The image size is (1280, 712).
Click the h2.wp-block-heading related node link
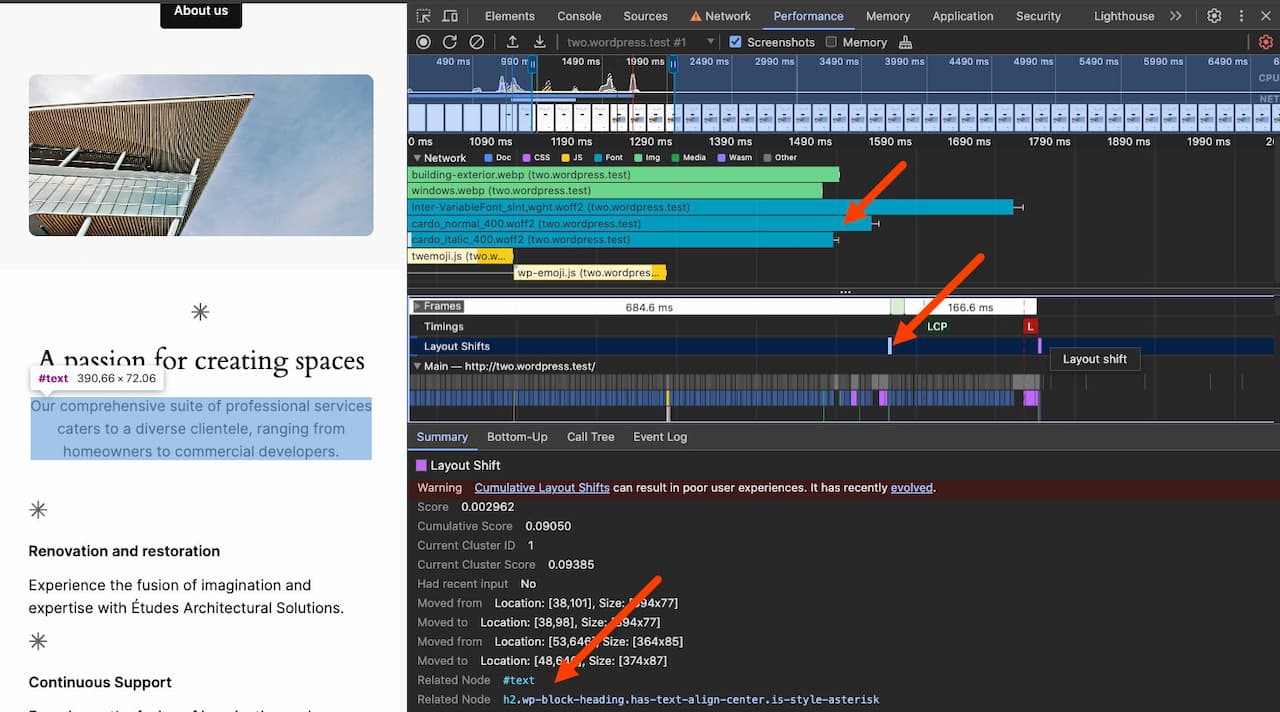691,699
